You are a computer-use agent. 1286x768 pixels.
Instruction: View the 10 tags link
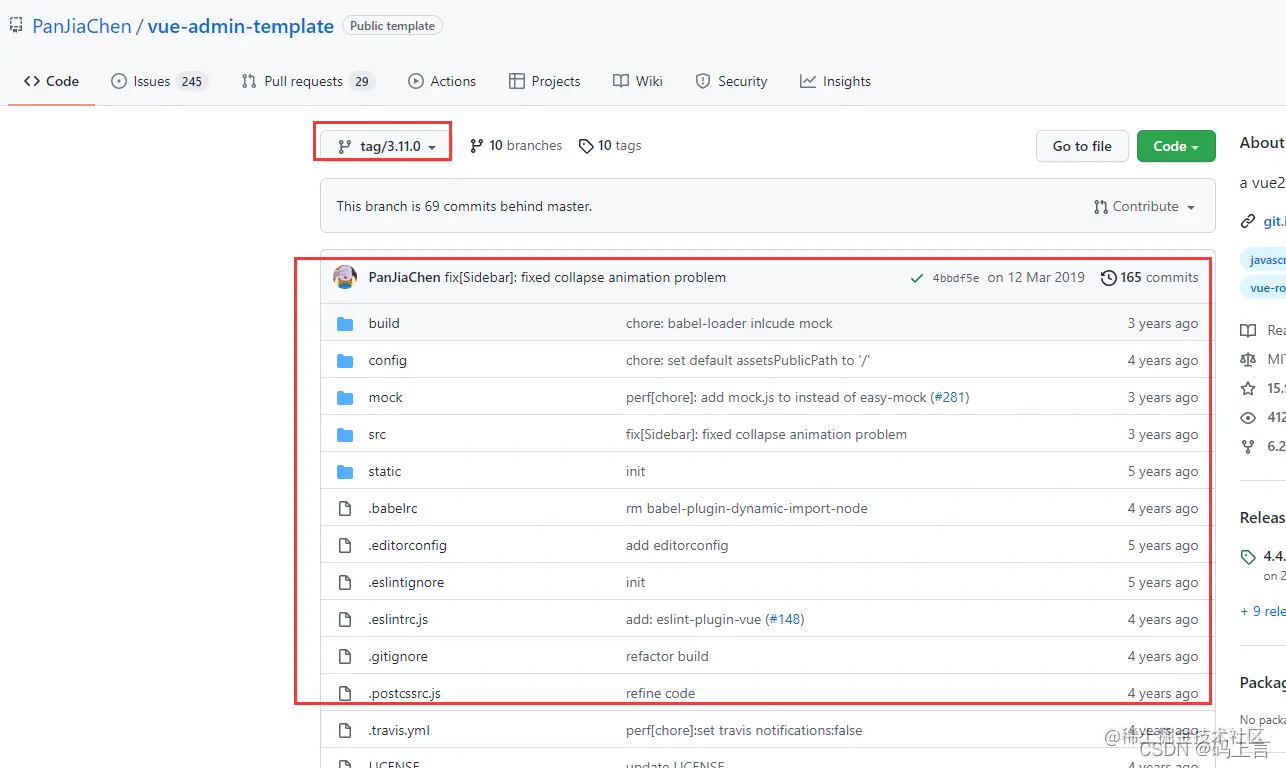pyautogui.click(x=610, y=145)
